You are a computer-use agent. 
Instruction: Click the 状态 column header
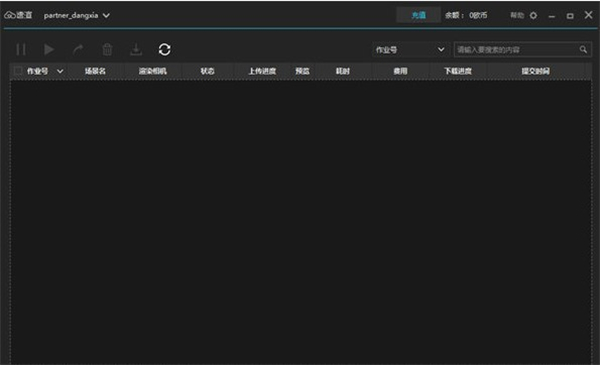point(207,71)
